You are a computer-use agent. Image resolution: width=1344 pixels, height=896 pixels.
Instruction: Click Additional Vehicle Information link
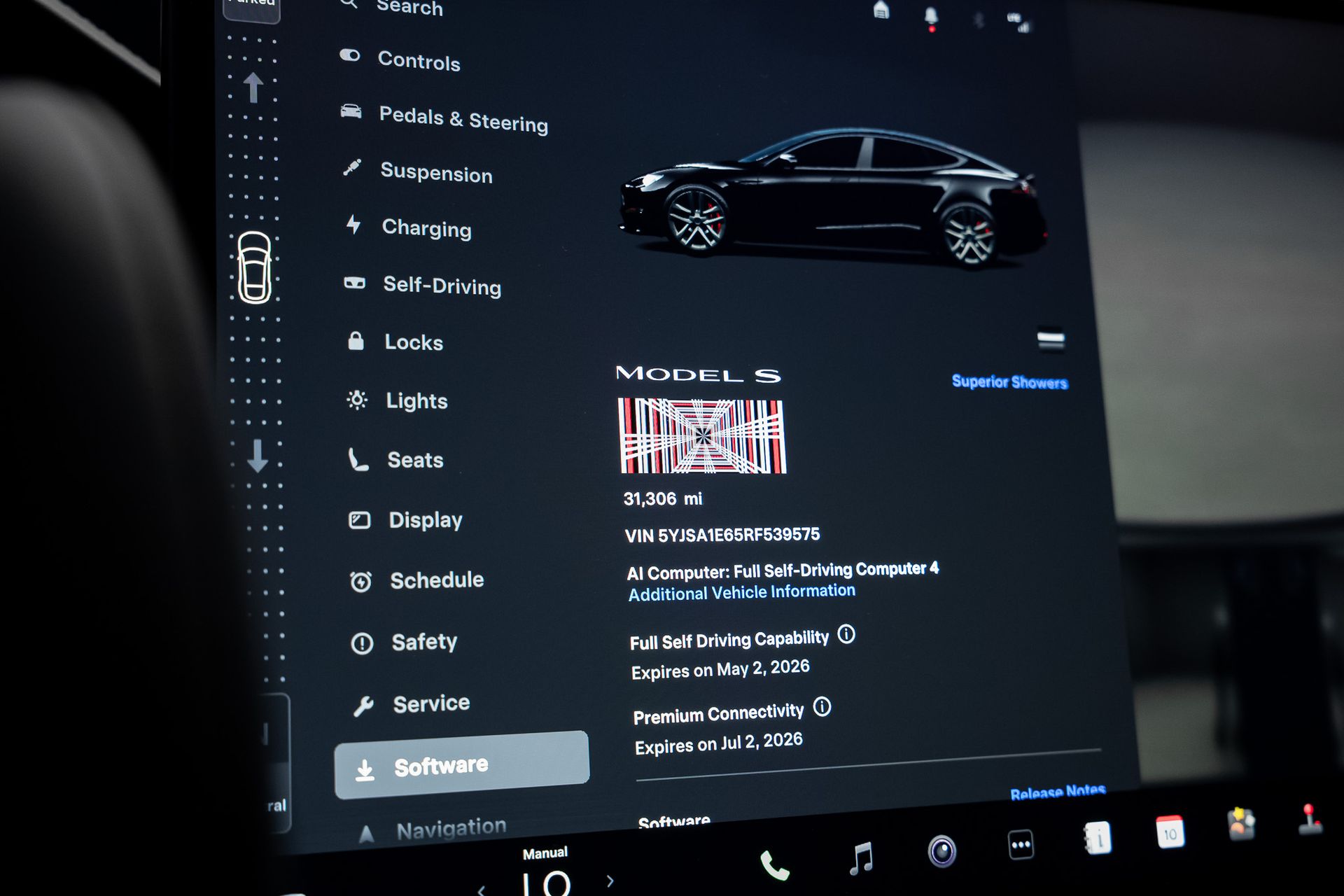tap(741, 593)
